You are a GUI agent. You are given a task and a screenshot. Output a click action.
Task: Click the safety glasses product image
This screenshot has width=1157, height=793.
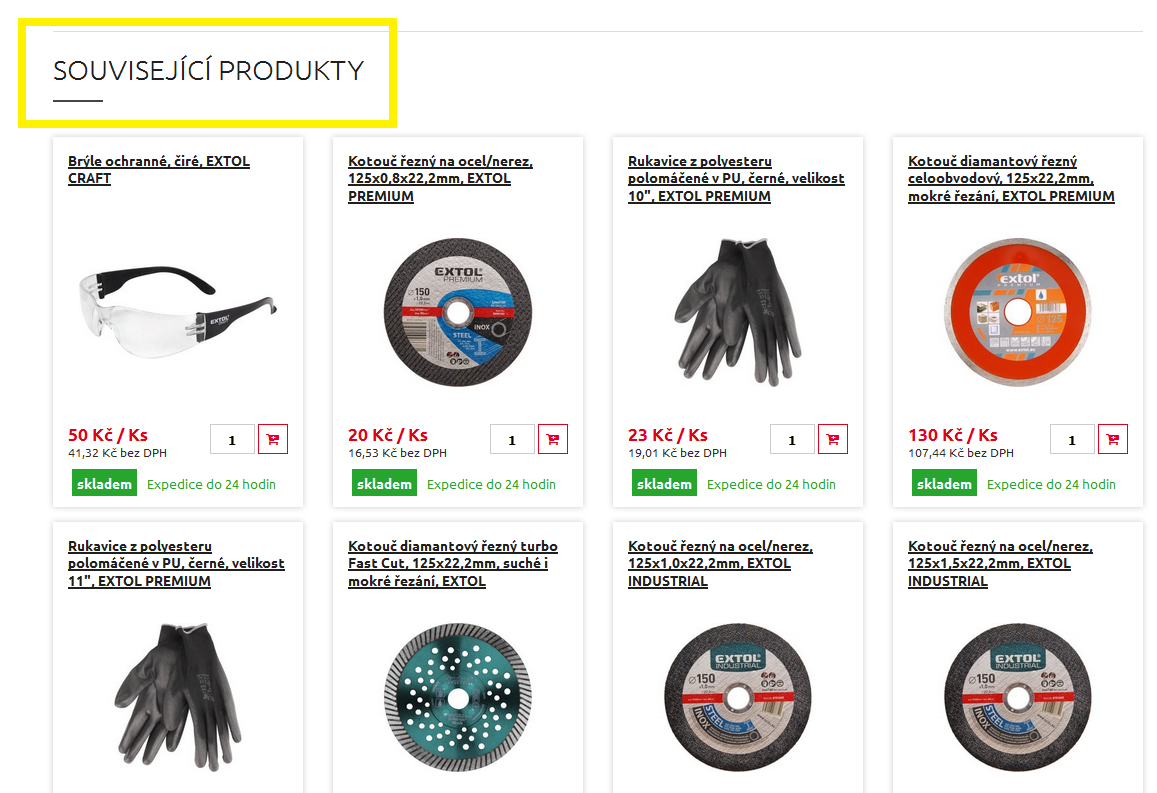click(177, 312)
